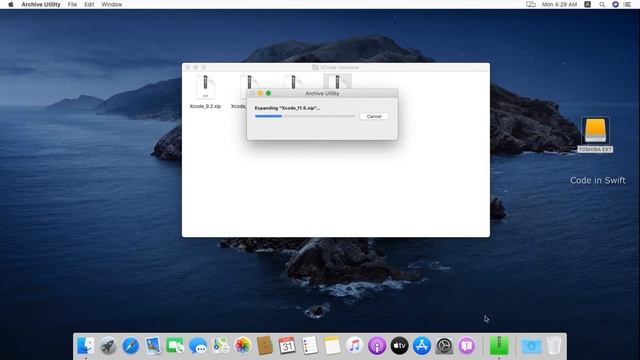Open System Preferences gear in Dock
This screenshot has width=640, height=360.
(444, 346)
